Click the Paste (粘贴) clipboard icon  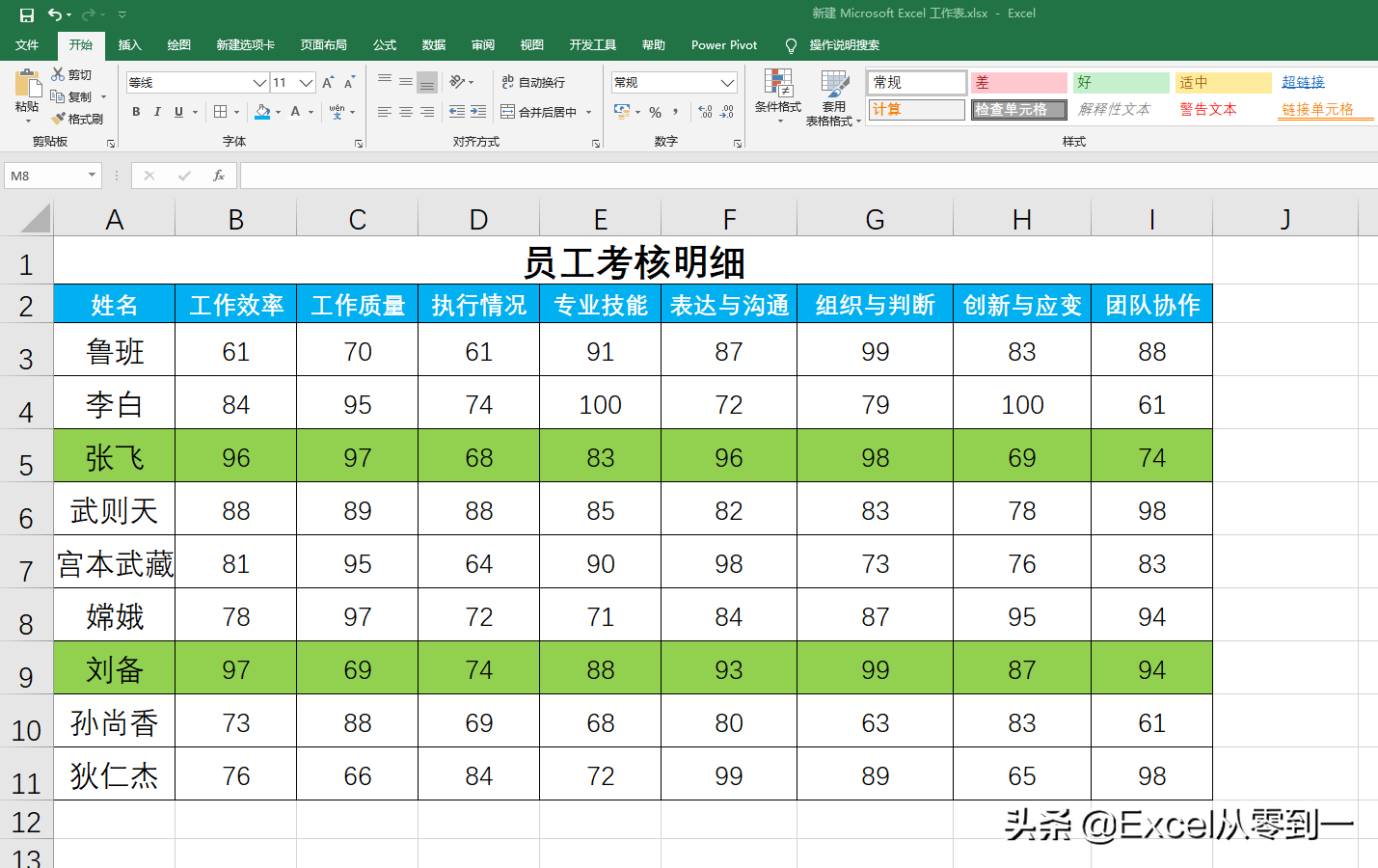coord(27,83)
